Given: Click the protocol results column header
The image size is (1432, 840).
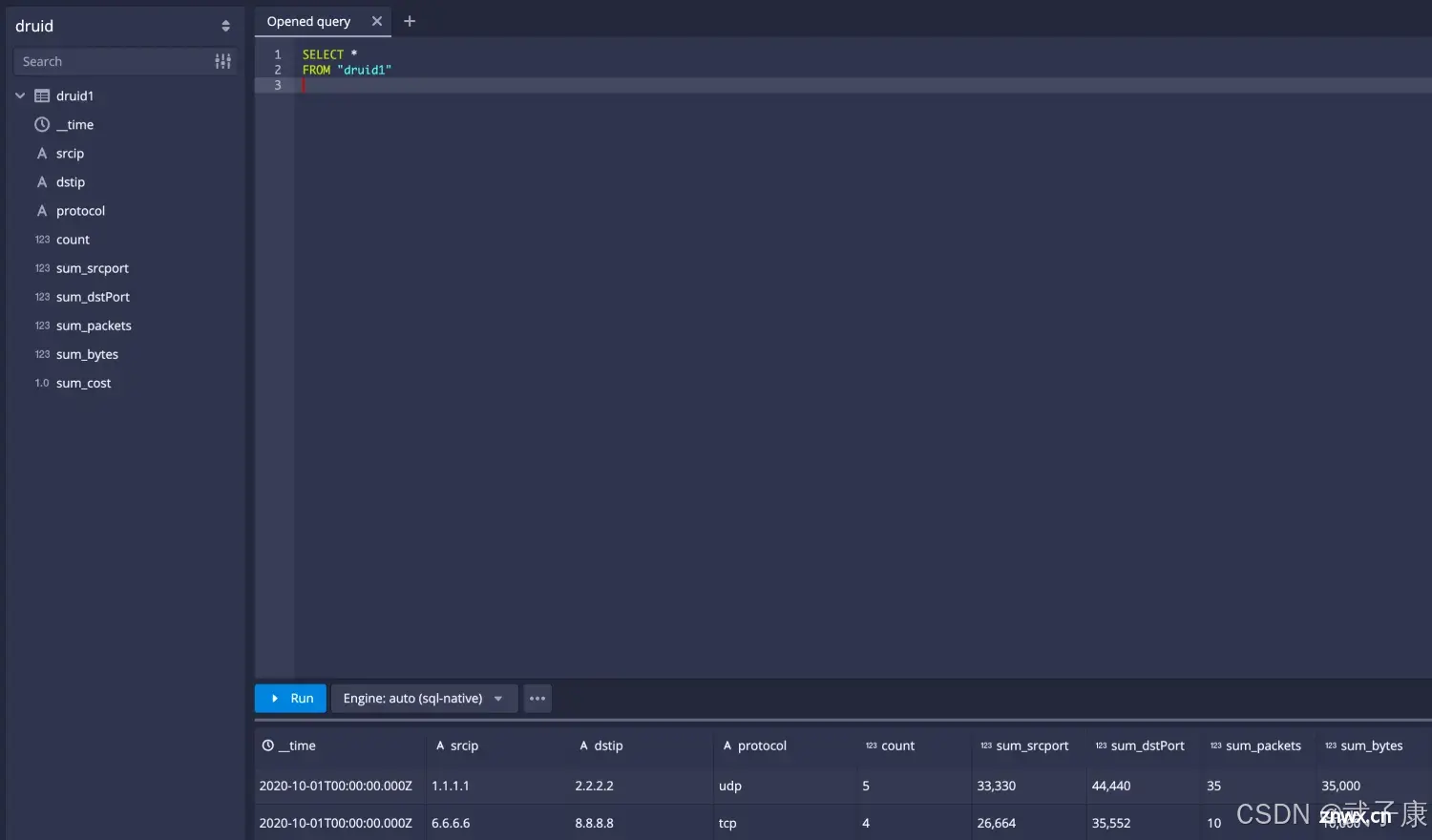Looking at the screenshot, I should pos(786,745).
